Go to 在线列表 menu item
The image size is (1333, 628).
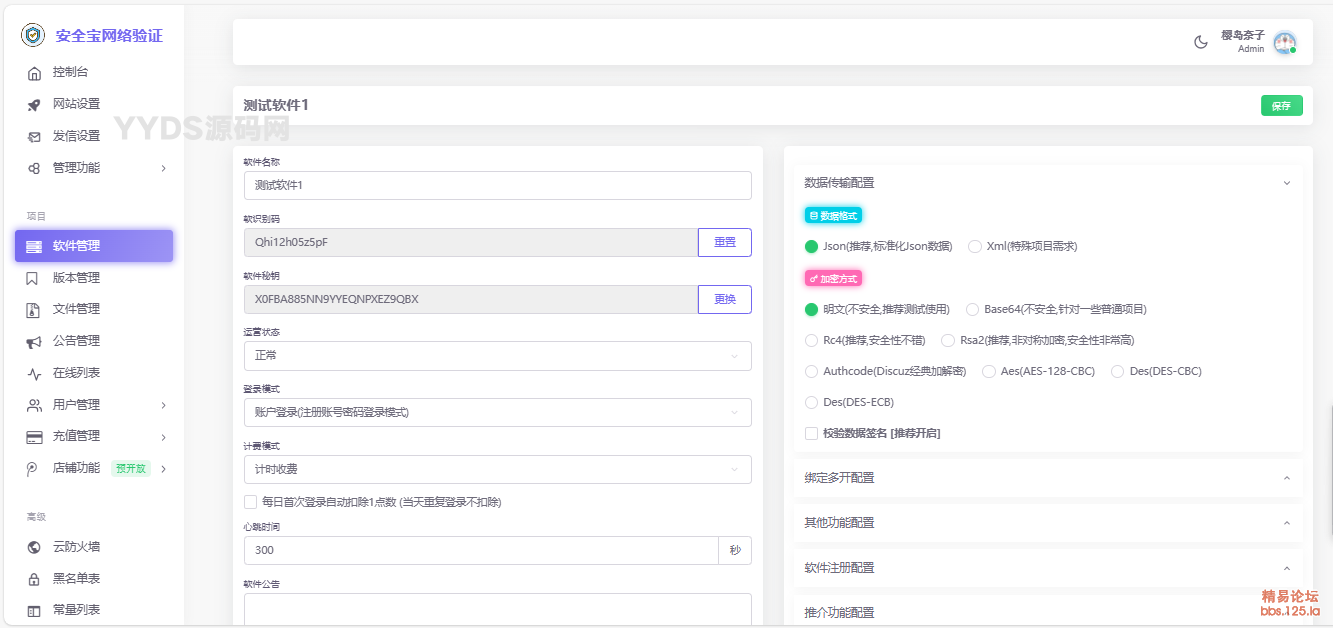pos(76,373)
